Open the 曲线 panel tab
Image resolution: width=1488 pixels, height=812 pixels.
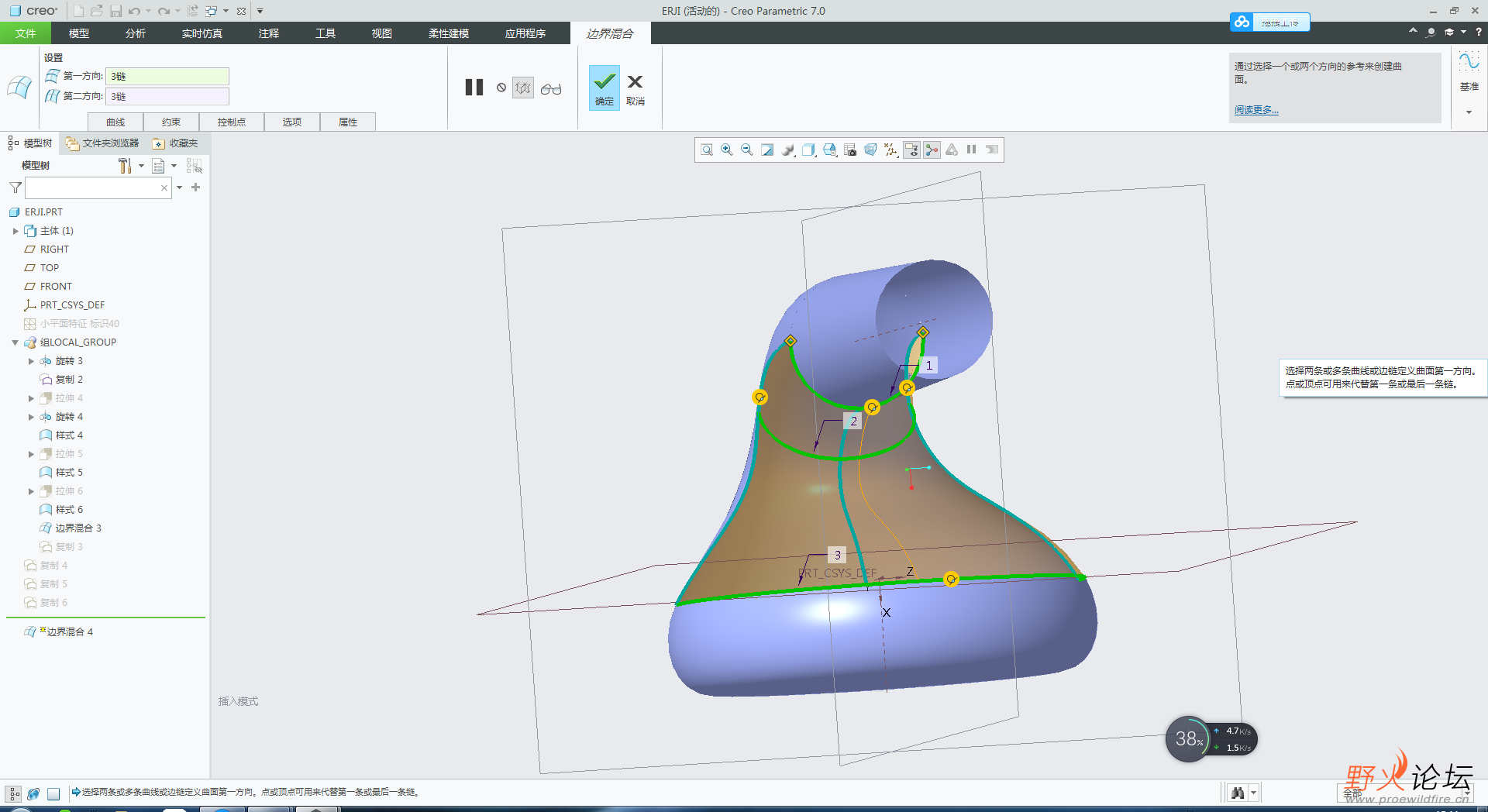click(x=115, y=122)
